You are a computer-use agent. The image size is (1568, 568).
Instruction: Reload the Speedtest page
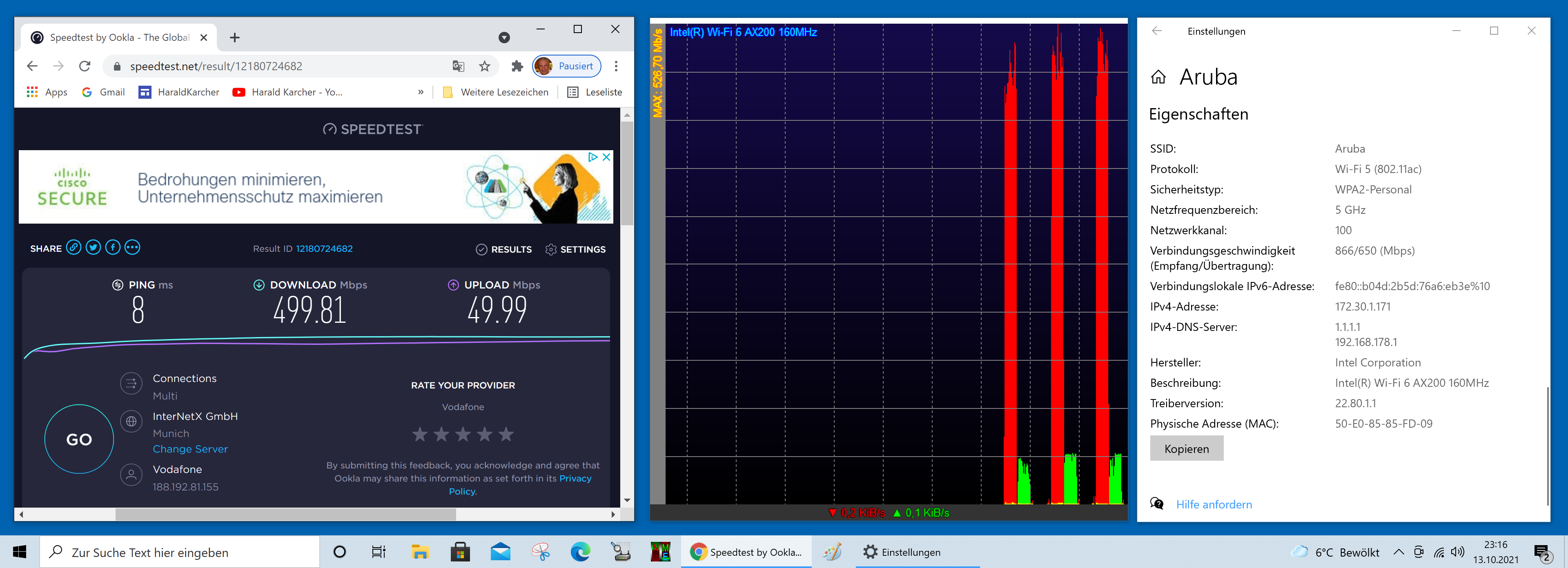(85, 66)
